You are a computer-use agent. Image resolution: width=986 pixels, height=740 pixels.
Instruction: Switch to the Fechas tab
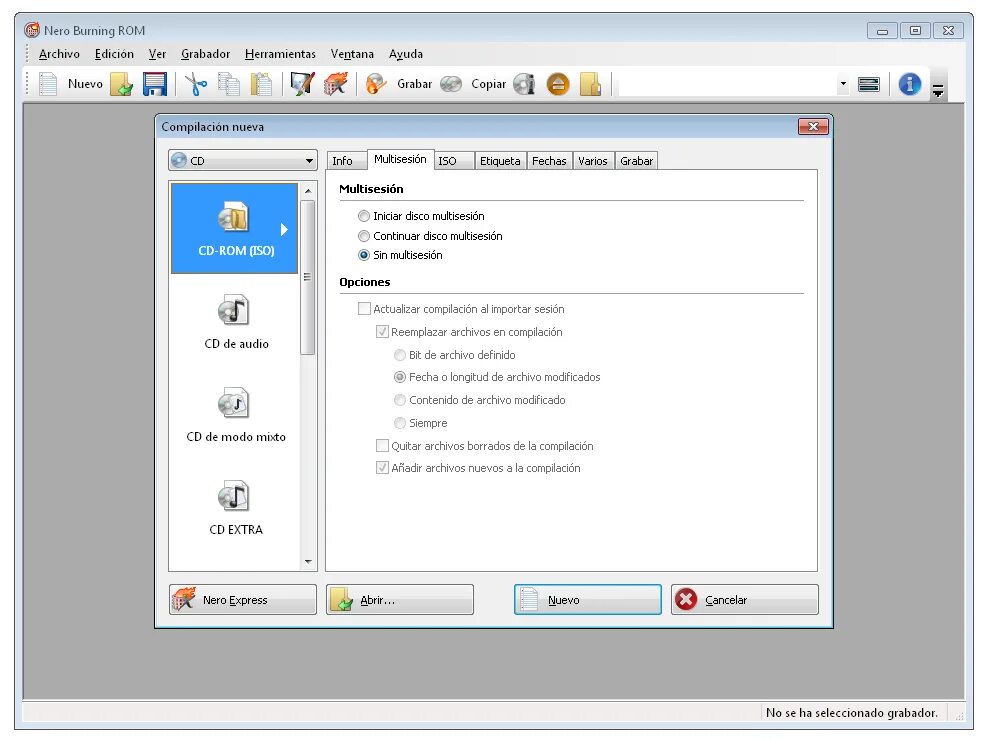(549, 161)
